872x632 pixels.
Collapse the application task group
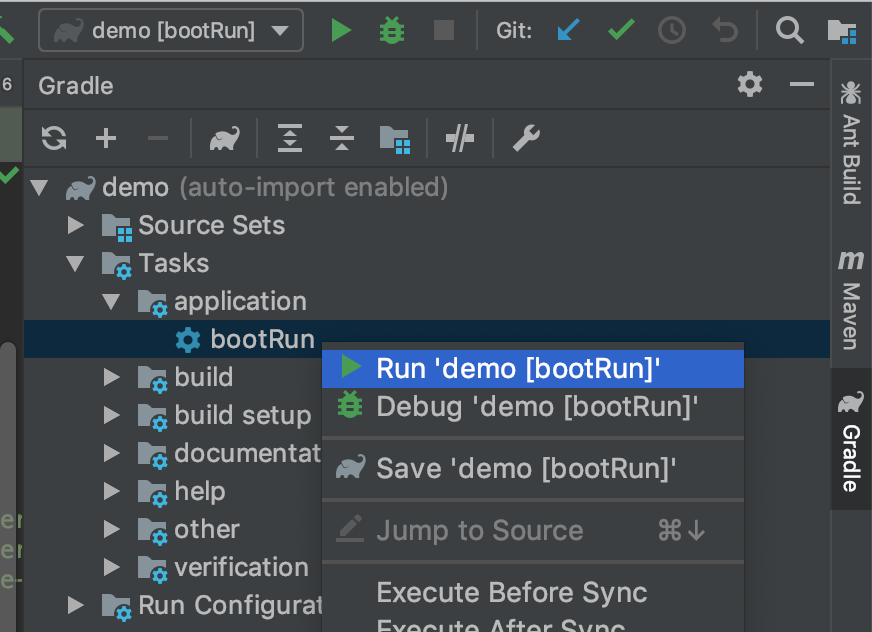(x=111, y=302)
